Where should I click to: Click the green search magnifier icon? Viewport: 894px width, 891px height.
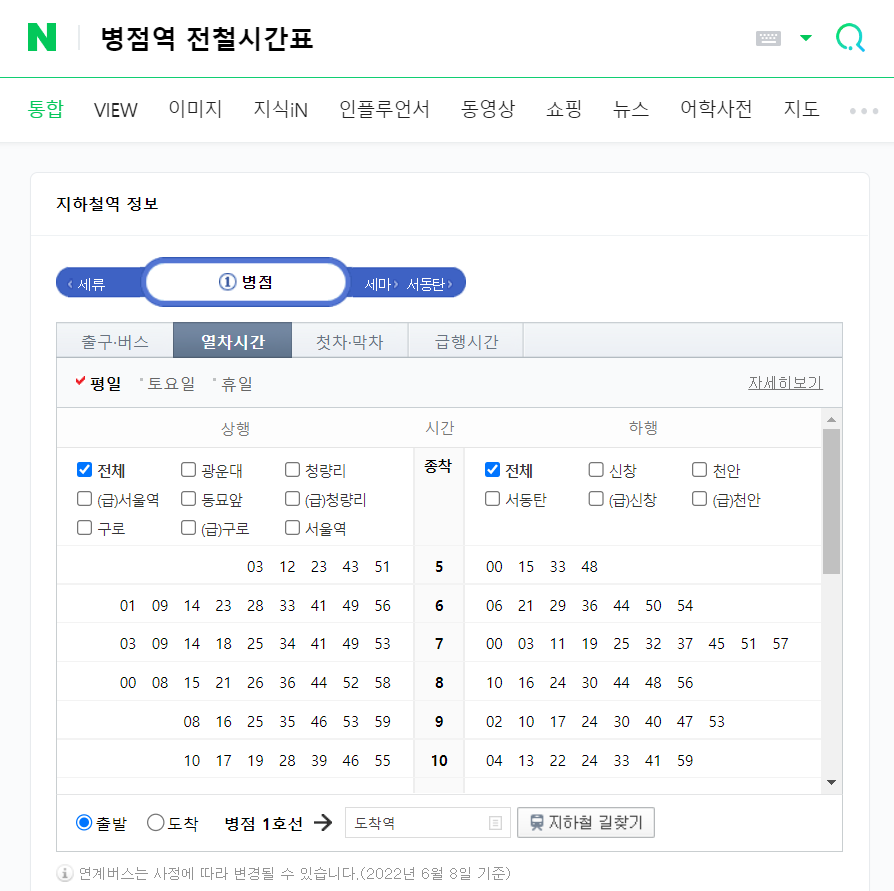[x=850, y=38]
